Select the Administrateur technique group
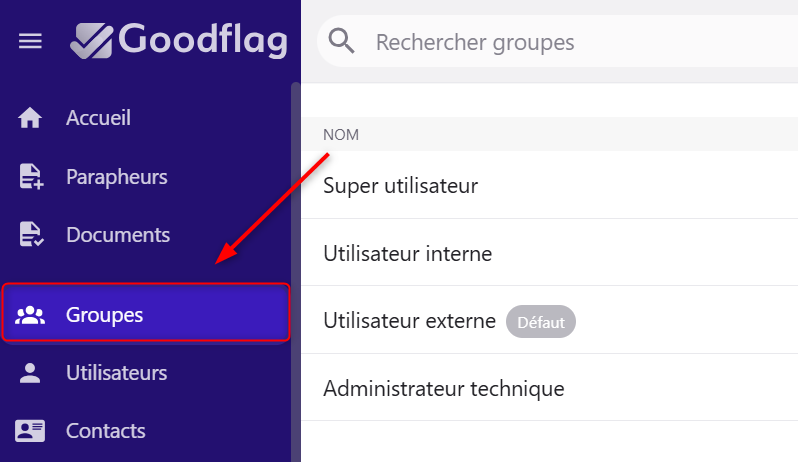The width and height of the screenshot is (798, 462). pos(550,388)
